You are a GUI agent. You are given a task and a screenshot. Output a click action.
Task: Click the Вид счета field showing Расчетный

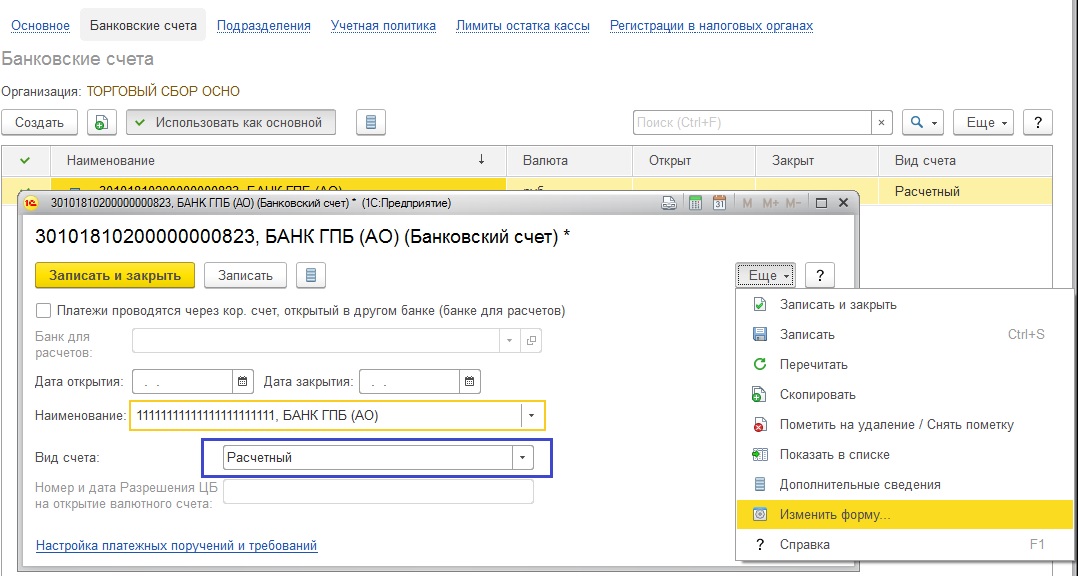coord(368,457)
